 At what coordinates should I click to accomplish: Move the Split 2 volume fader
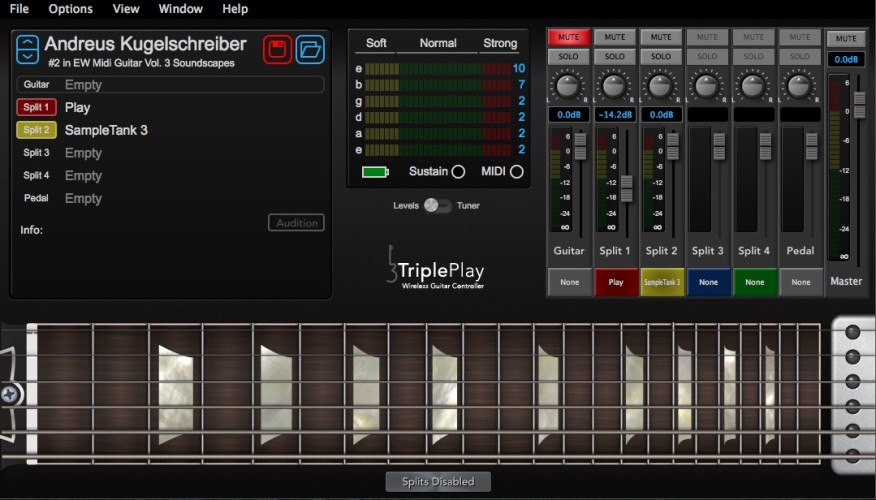673,145
